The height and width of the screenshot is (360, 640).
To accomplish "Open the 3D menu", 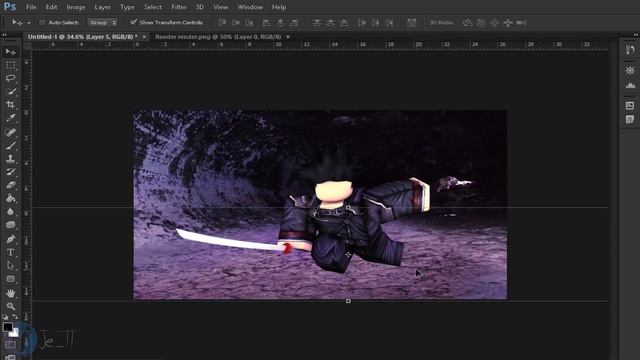I will click(x=200, y=7).
